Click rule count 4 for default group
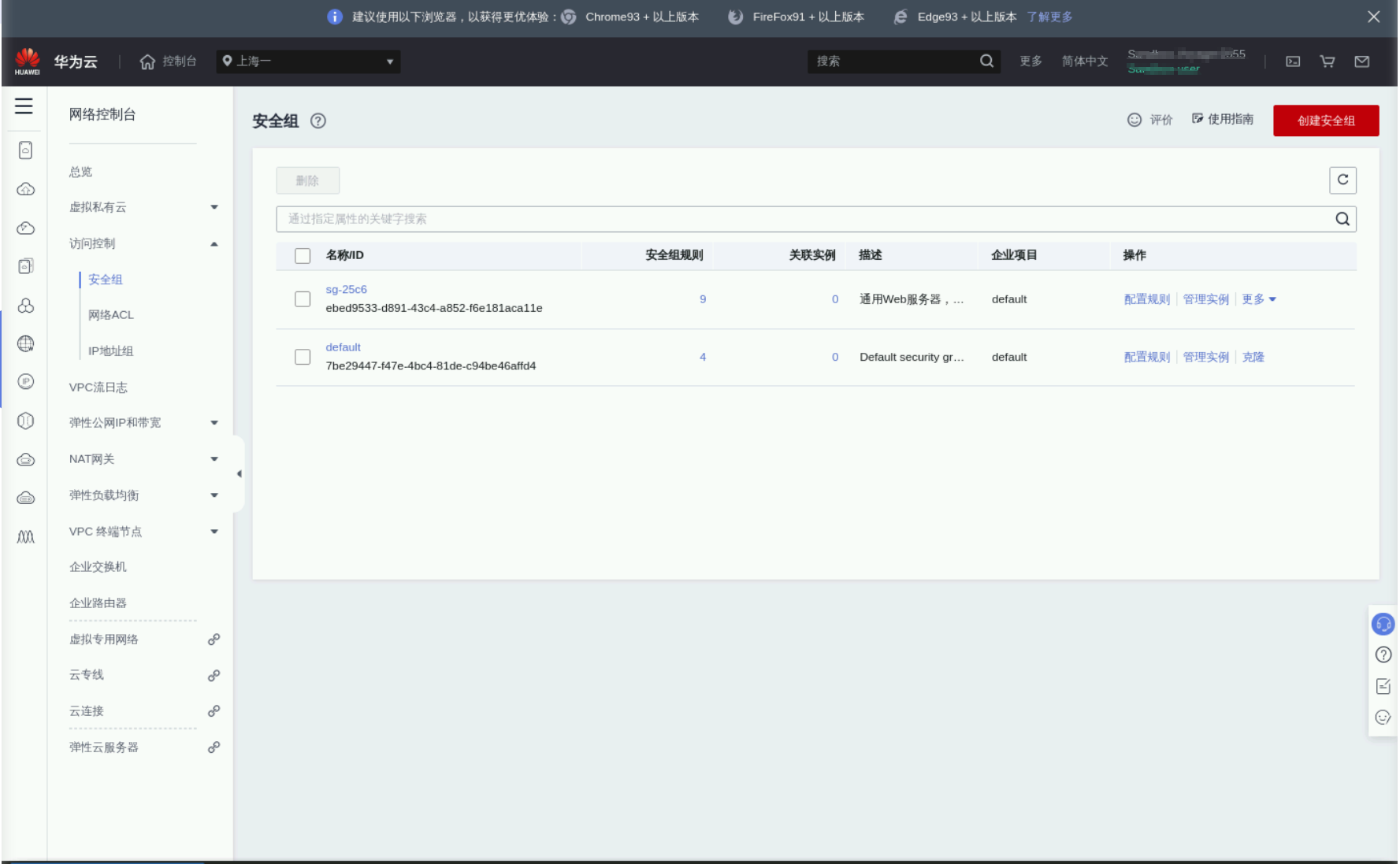 (x=703, y=357)
